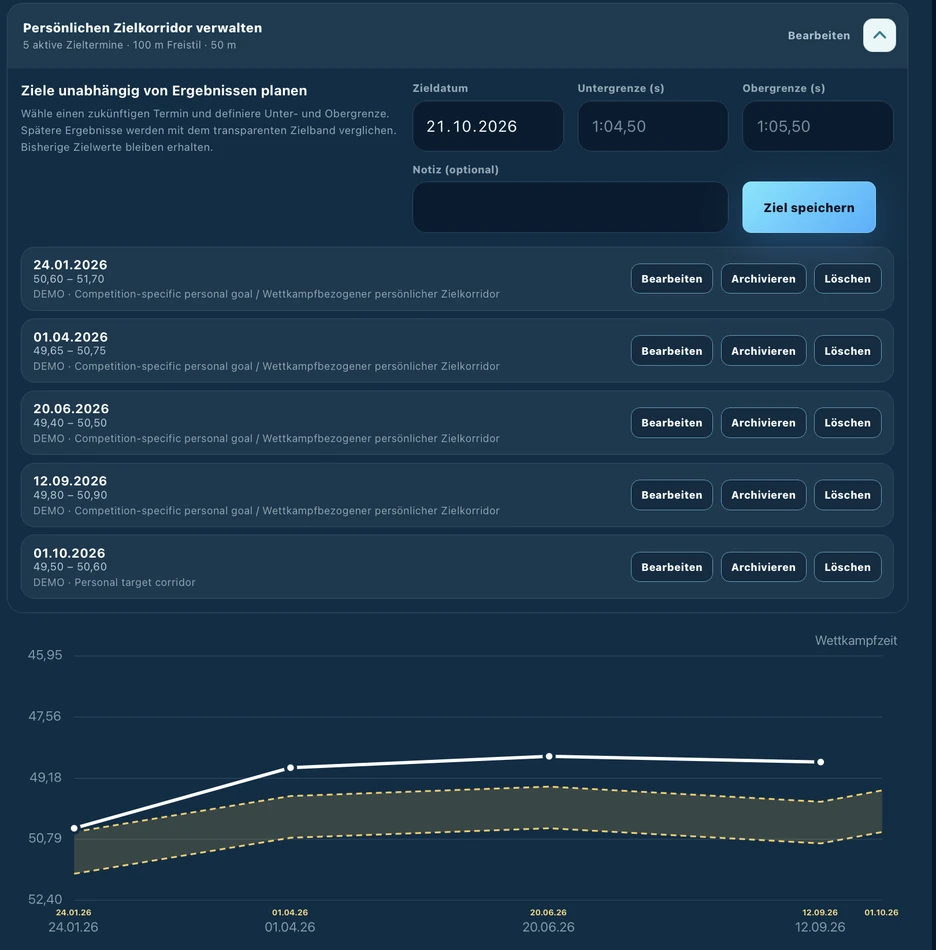This screenshot has width=936, height=950.
Task: Archive the 01.10.2026 goal entry
Action: [763, 567]
